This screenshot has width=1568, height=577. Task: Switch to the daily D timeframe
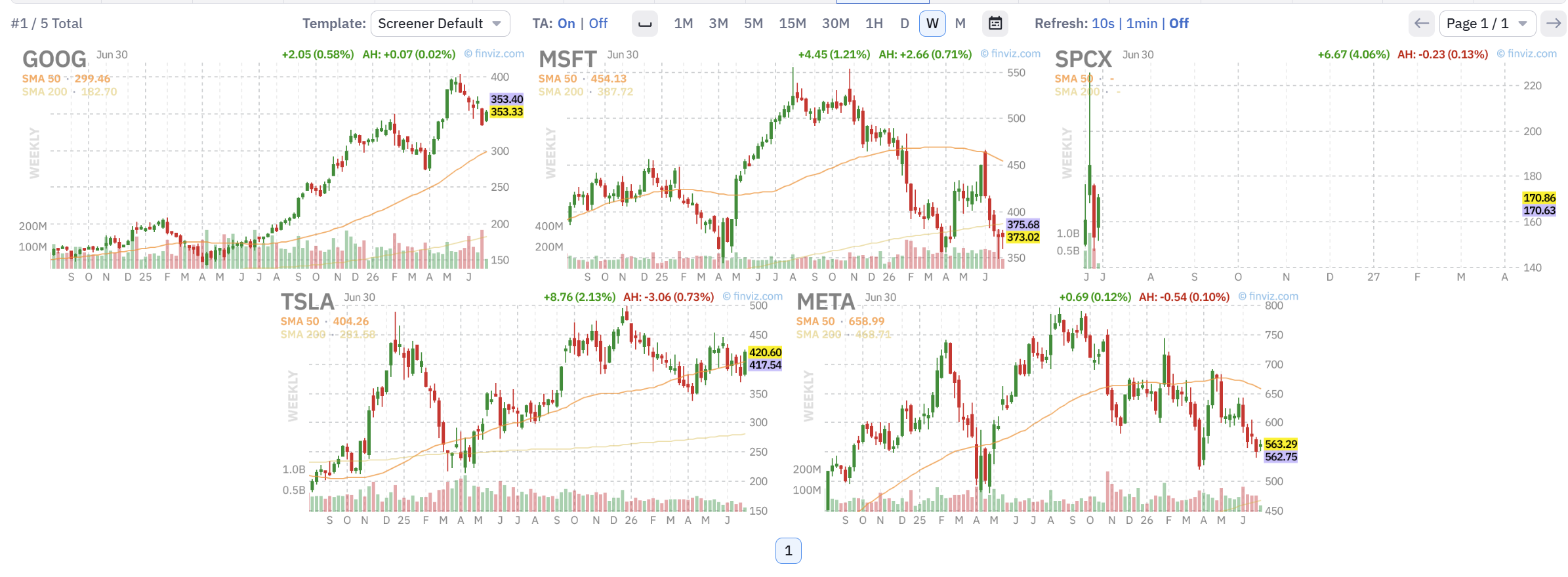click(904, 24)
